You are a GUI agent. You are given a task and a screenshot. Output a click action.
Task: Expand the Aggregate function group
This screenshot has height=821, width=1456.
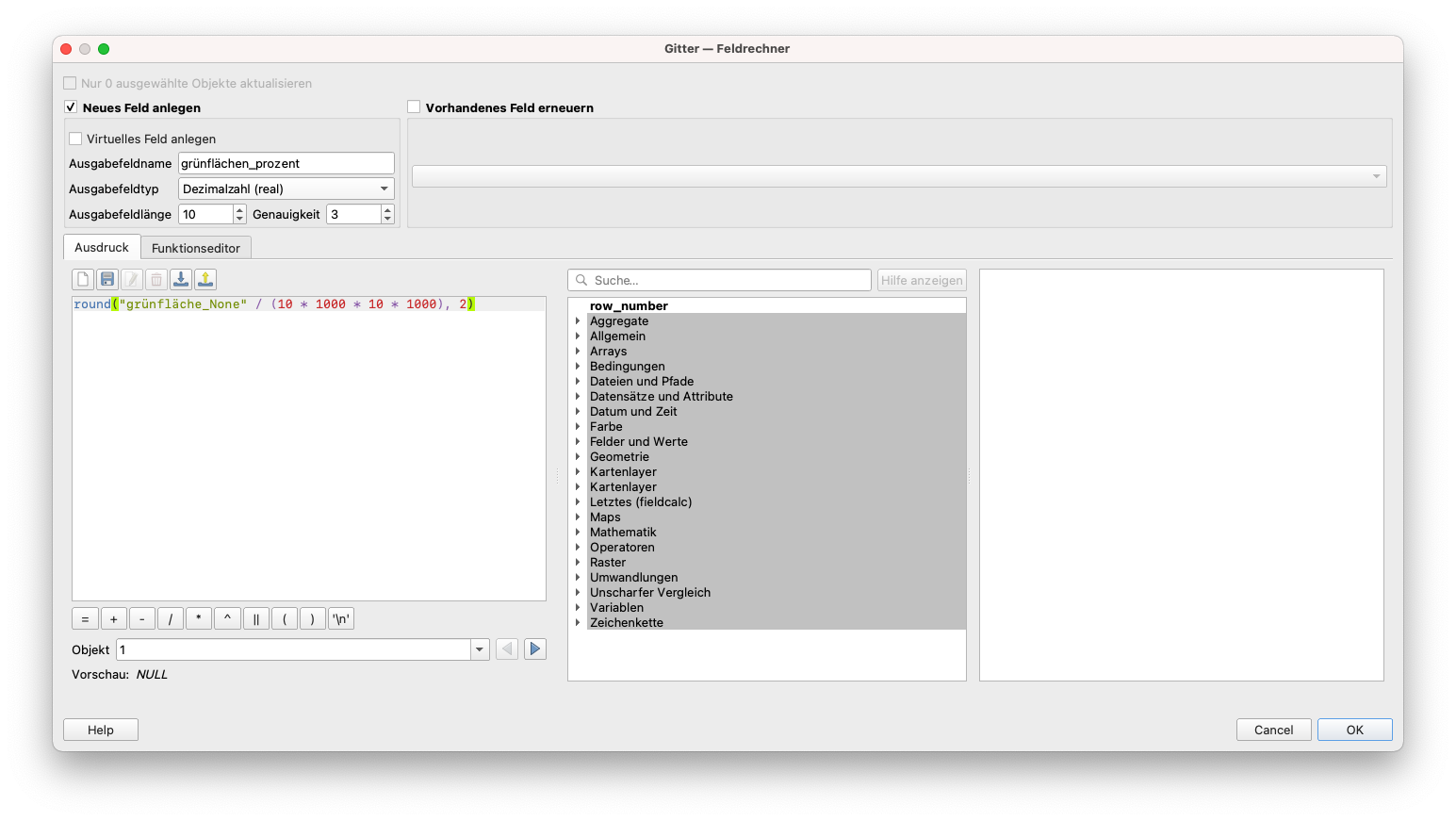point(578,321)
